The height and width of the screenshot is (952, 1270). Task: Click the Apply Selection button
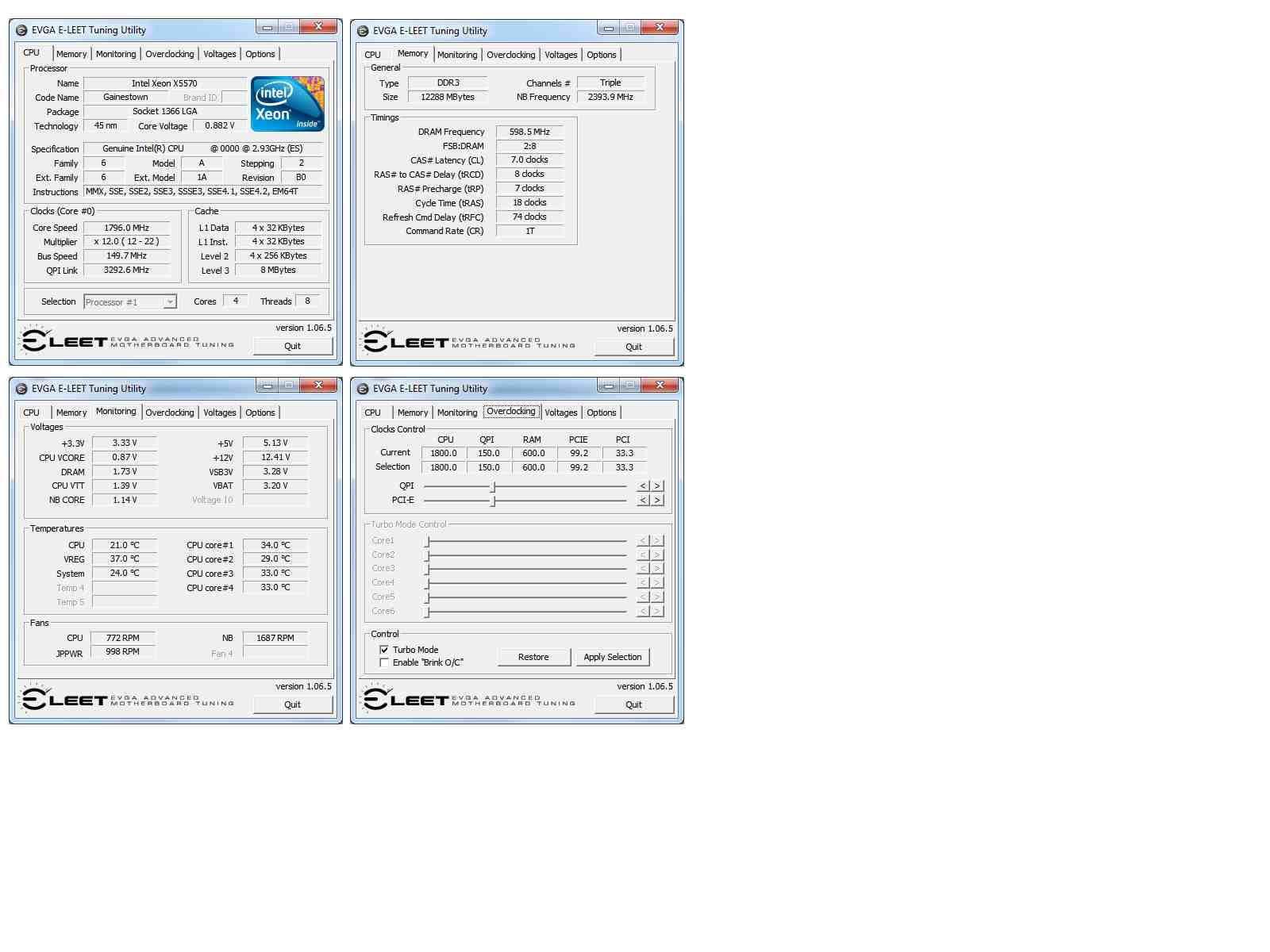point(613,658)
